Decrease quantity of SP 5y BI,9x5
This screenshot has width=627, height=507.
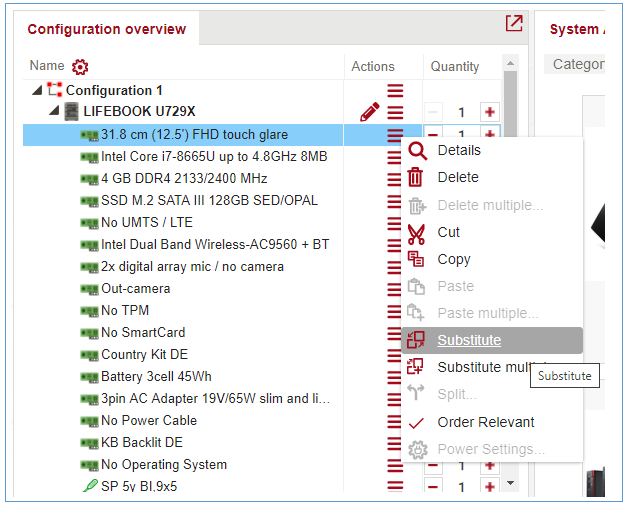433,487
